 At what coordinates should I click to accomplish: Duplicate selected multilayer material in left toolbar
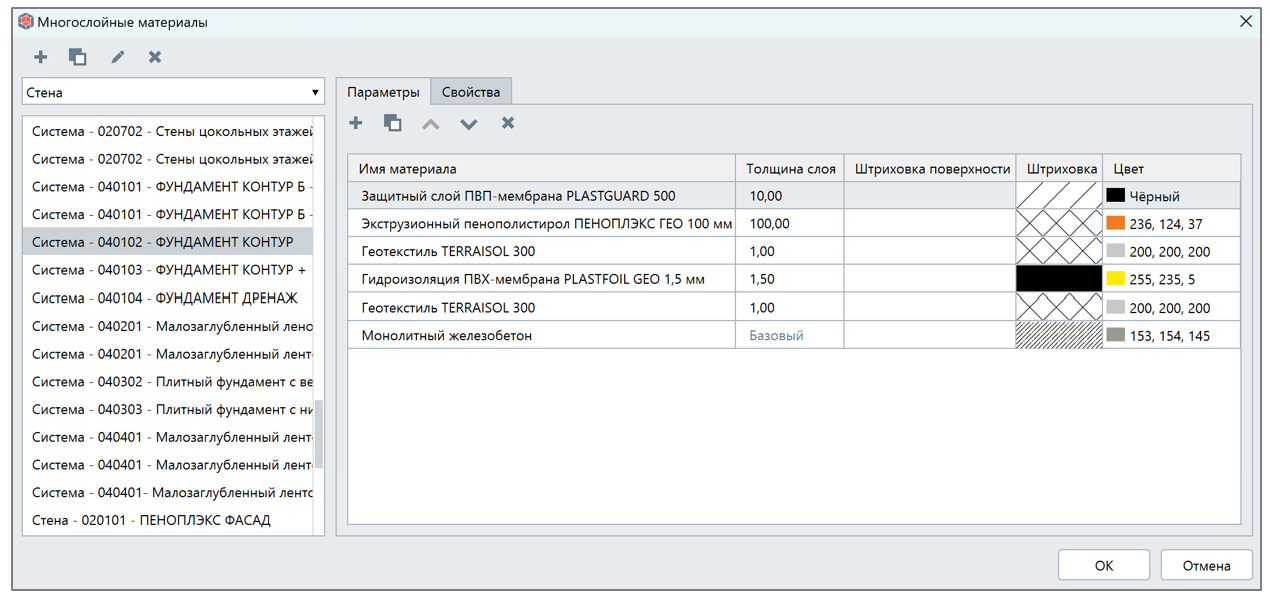[x=78, y=57]
